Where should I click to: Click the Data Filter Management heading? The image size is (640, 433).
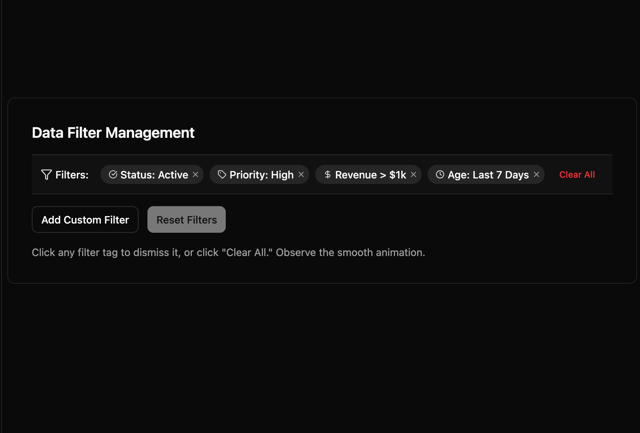pos(113,133)
